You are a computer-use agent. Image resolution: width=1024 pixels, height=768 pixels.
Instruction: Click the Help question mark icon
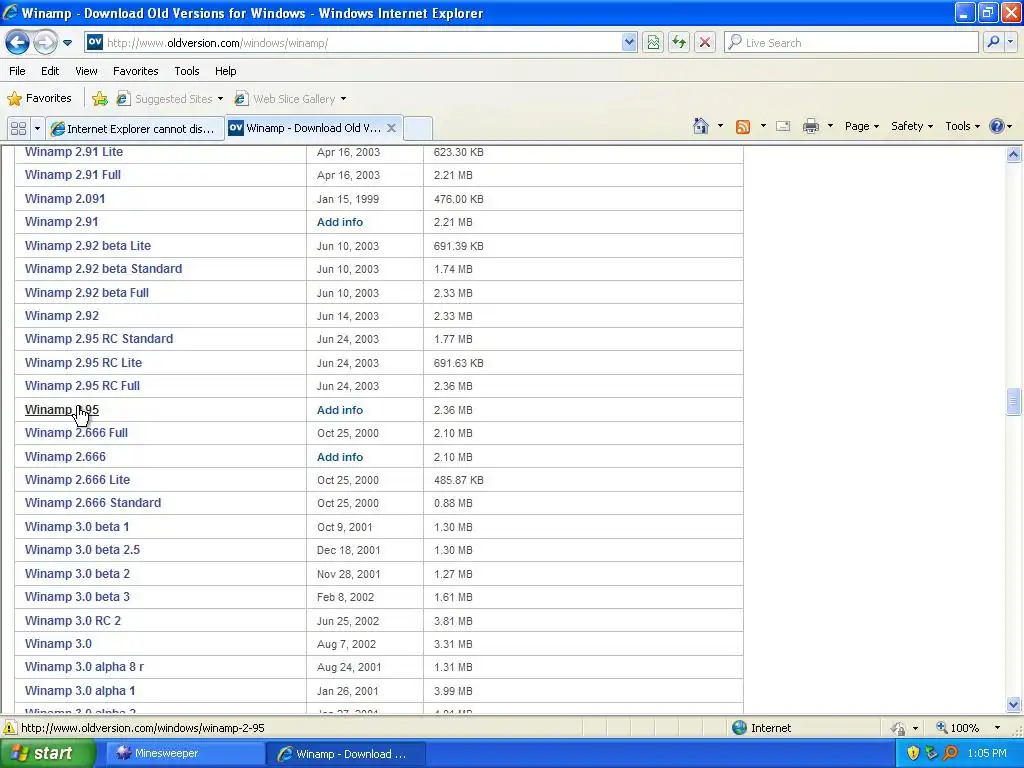point(997,126)
